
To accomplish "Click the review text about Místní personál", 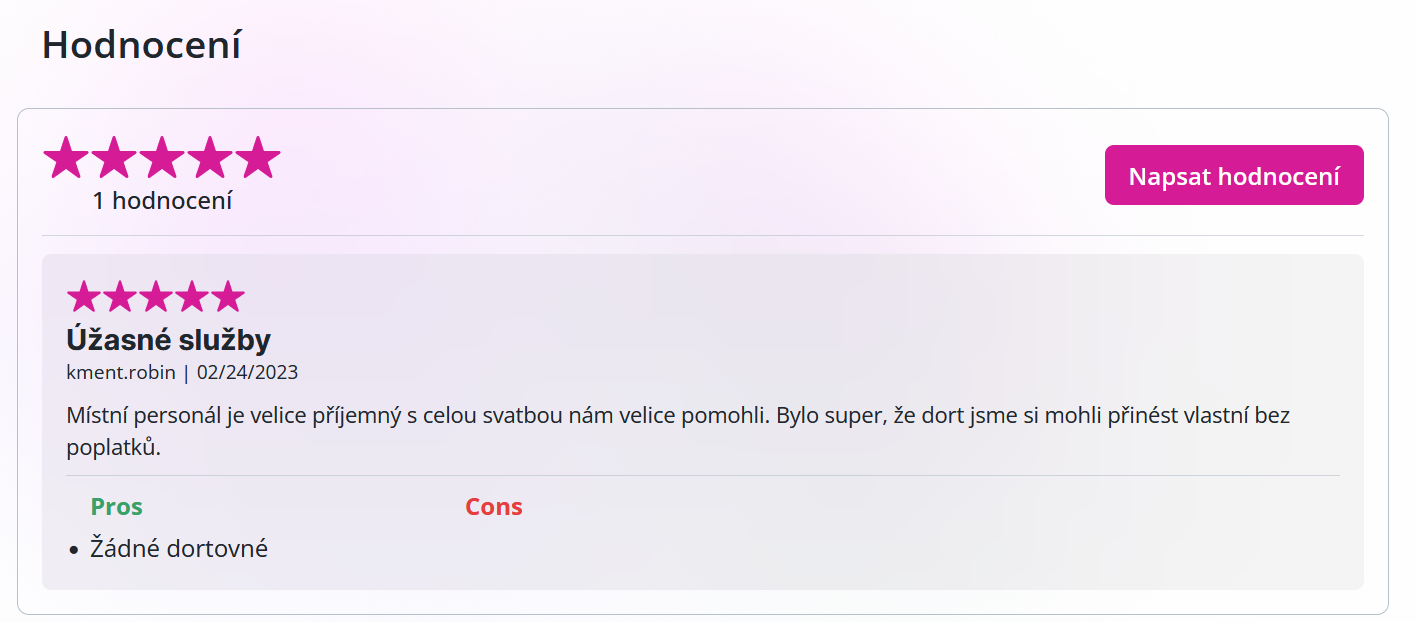I will pyautogui.click(x=678, y=431).
